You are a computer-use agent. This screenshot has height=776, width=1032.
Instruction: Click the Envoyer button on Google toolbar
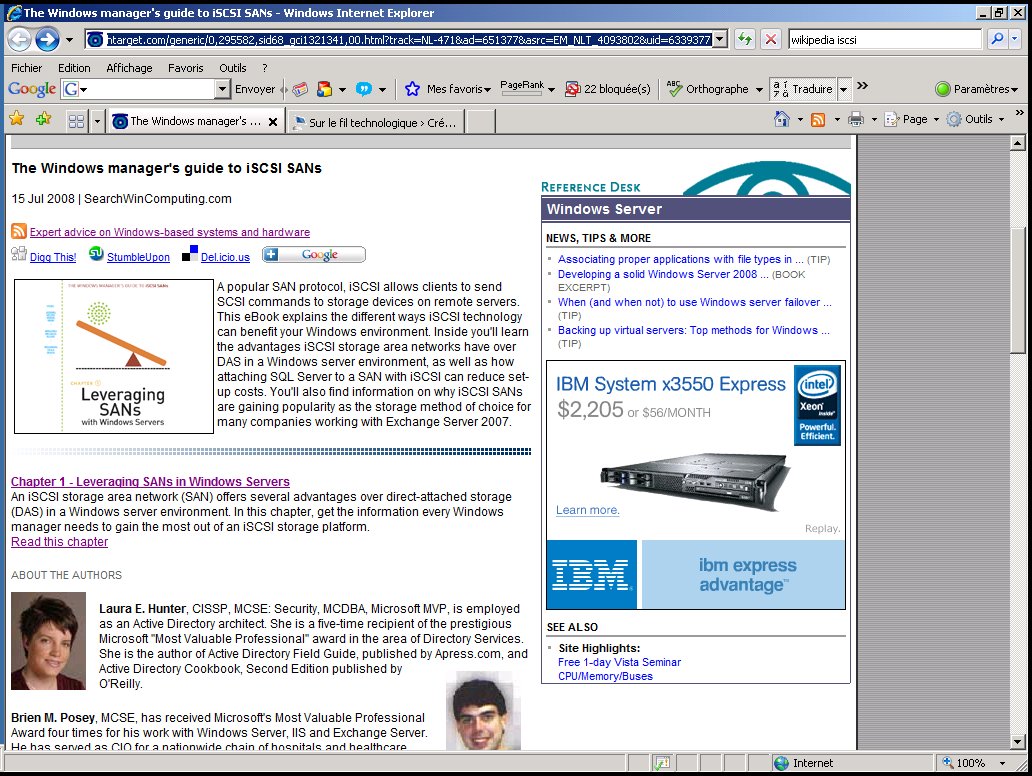[255, 89]
